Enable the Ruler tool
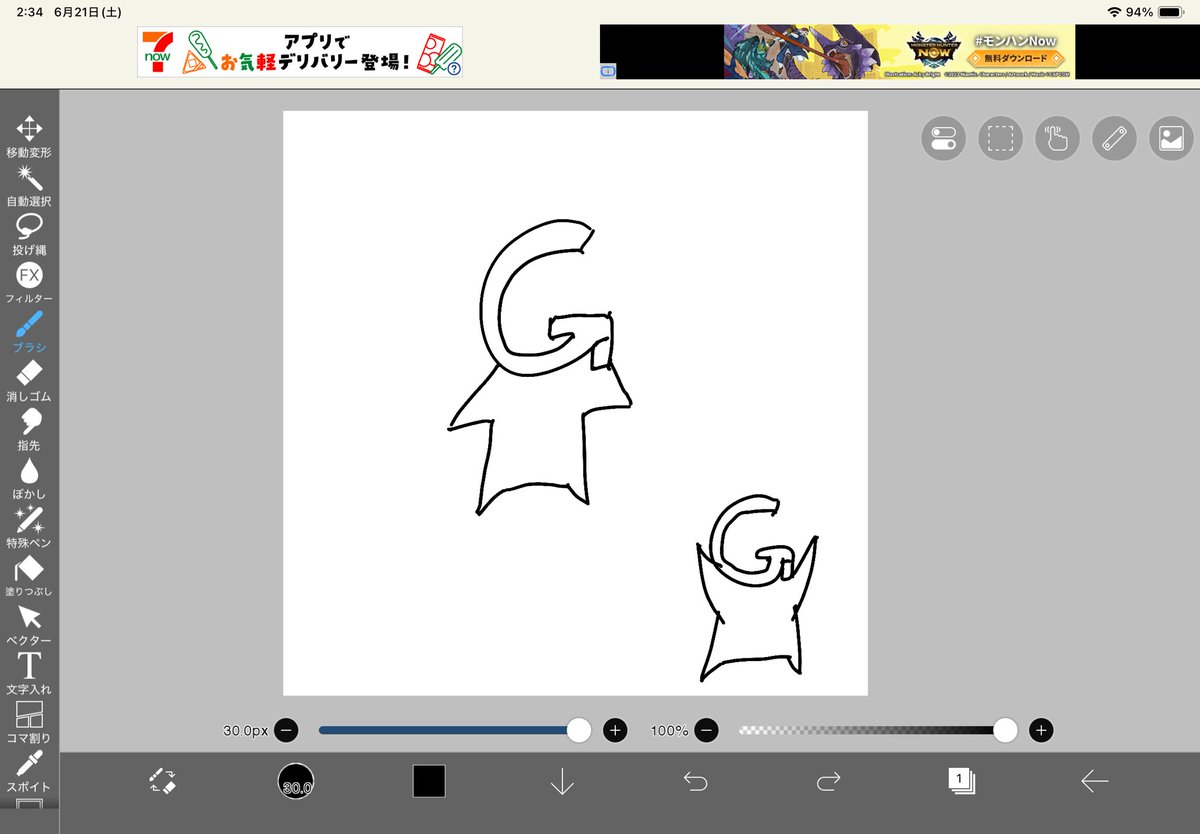This screenshot has height=834, width=1200. (x=1113, y=138)
